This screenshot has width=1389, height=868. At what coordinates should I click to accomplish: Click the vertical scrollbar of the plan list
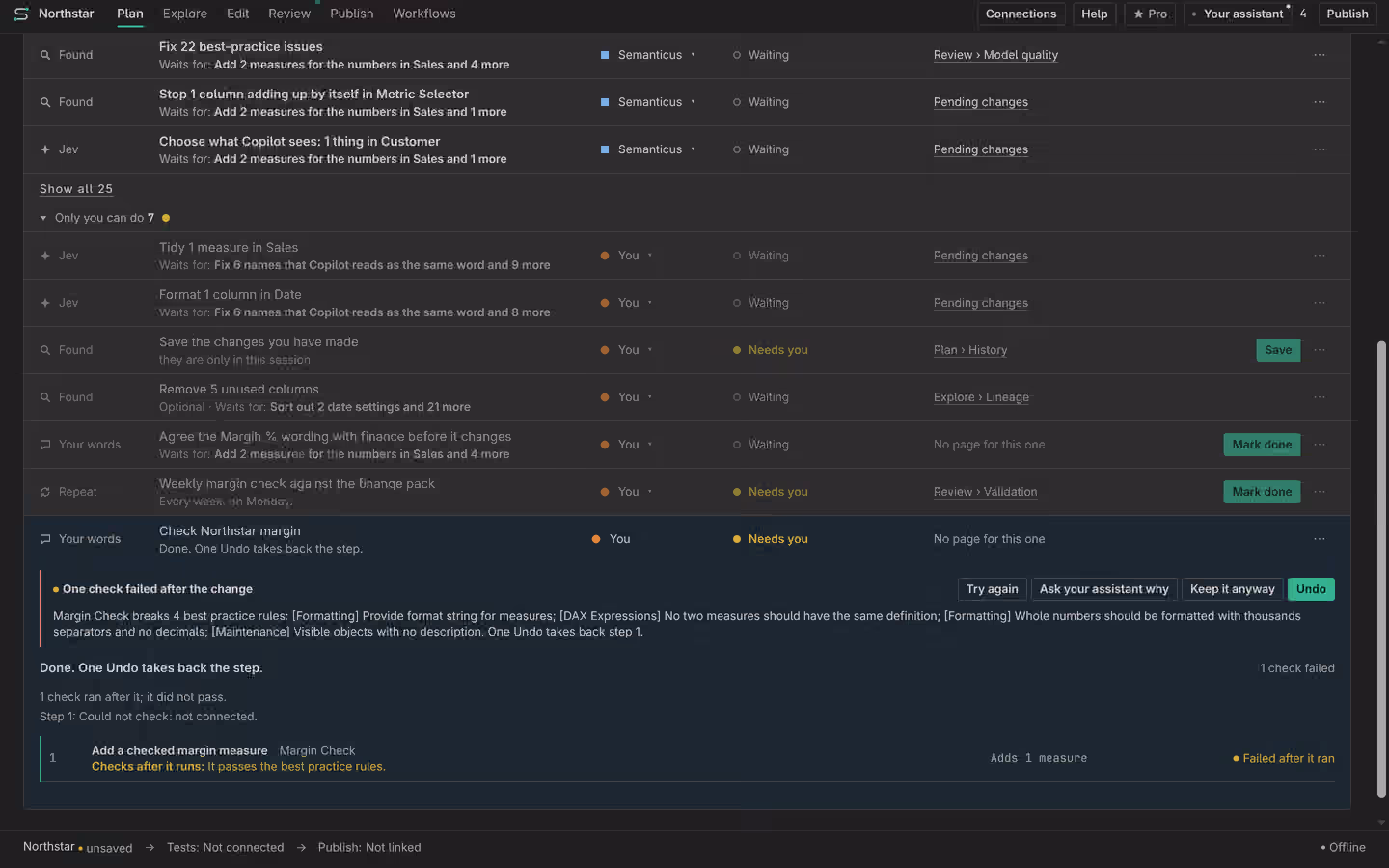point(1381,569)
